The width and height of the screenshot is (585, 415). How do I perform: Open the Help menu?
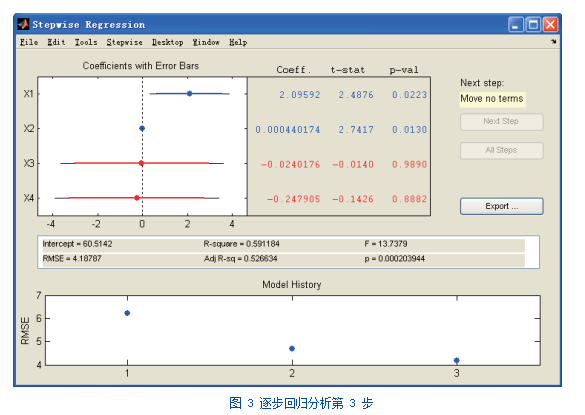pos(238,42)
